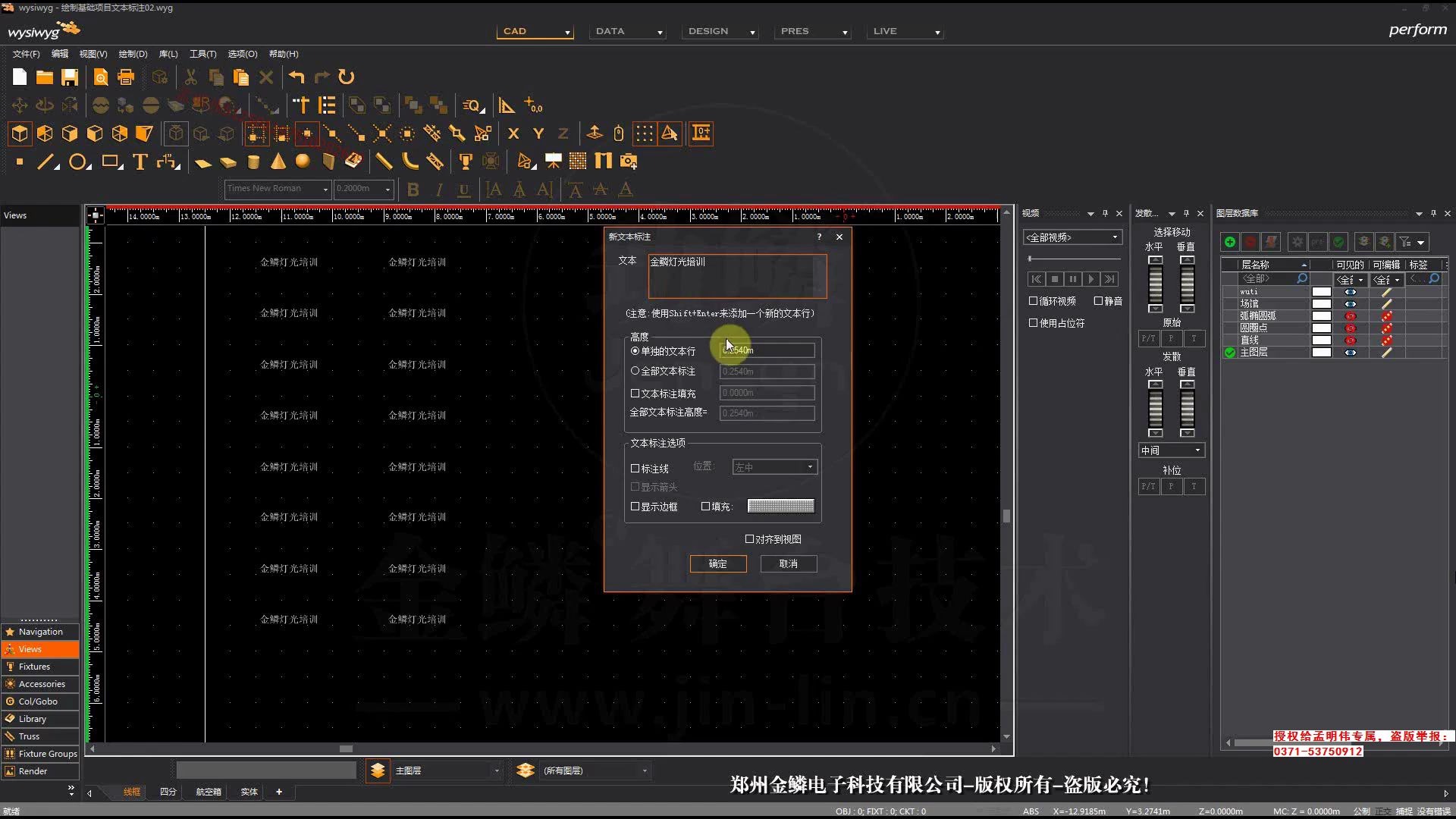Open the CAD mode dropdown at the top

pyautogui.click(x=568, y=33)
